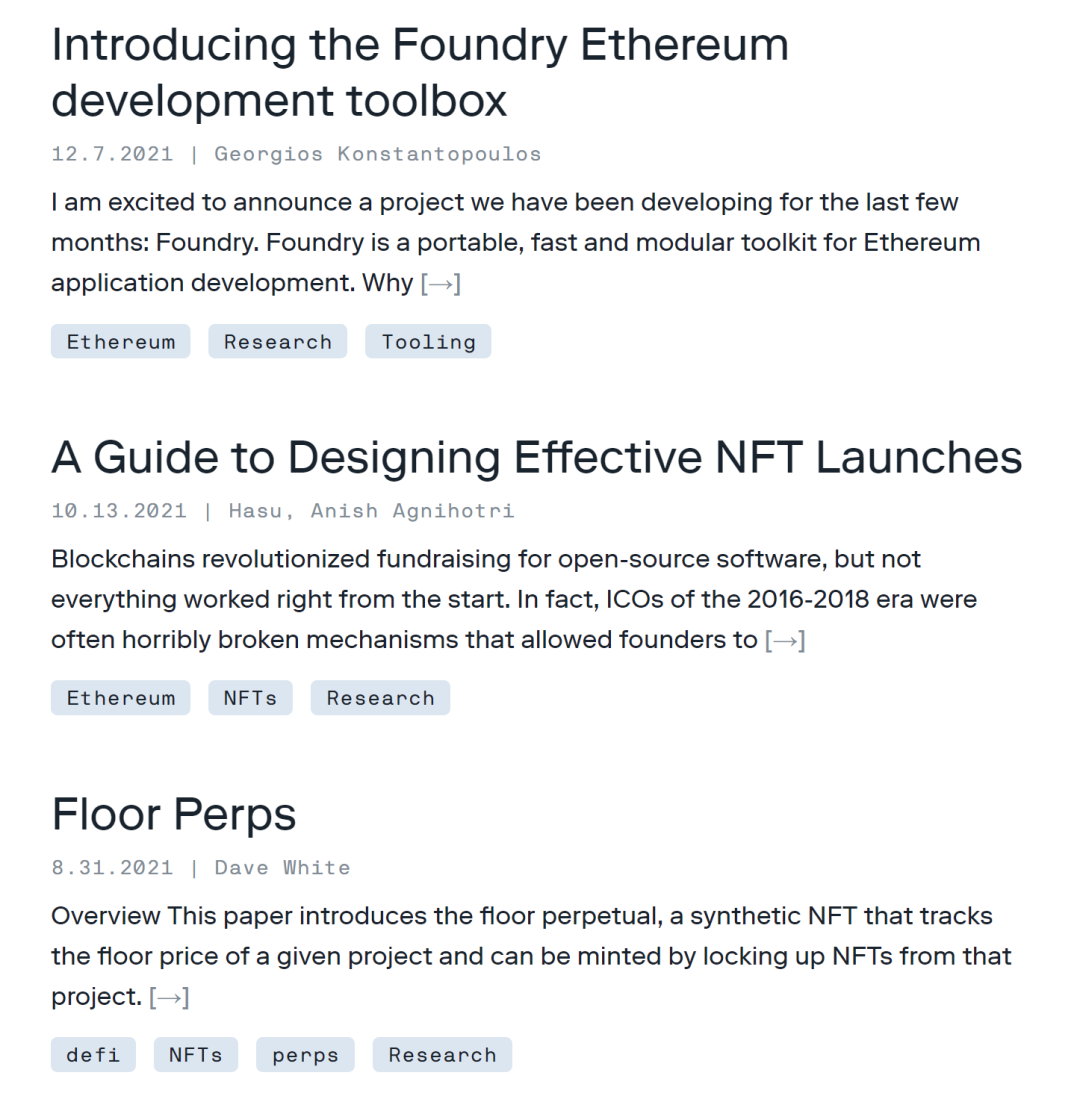1080x1102 pixels.
Task: Select the NFTs tag under NFT Launches article
Action: coord(250,698)
